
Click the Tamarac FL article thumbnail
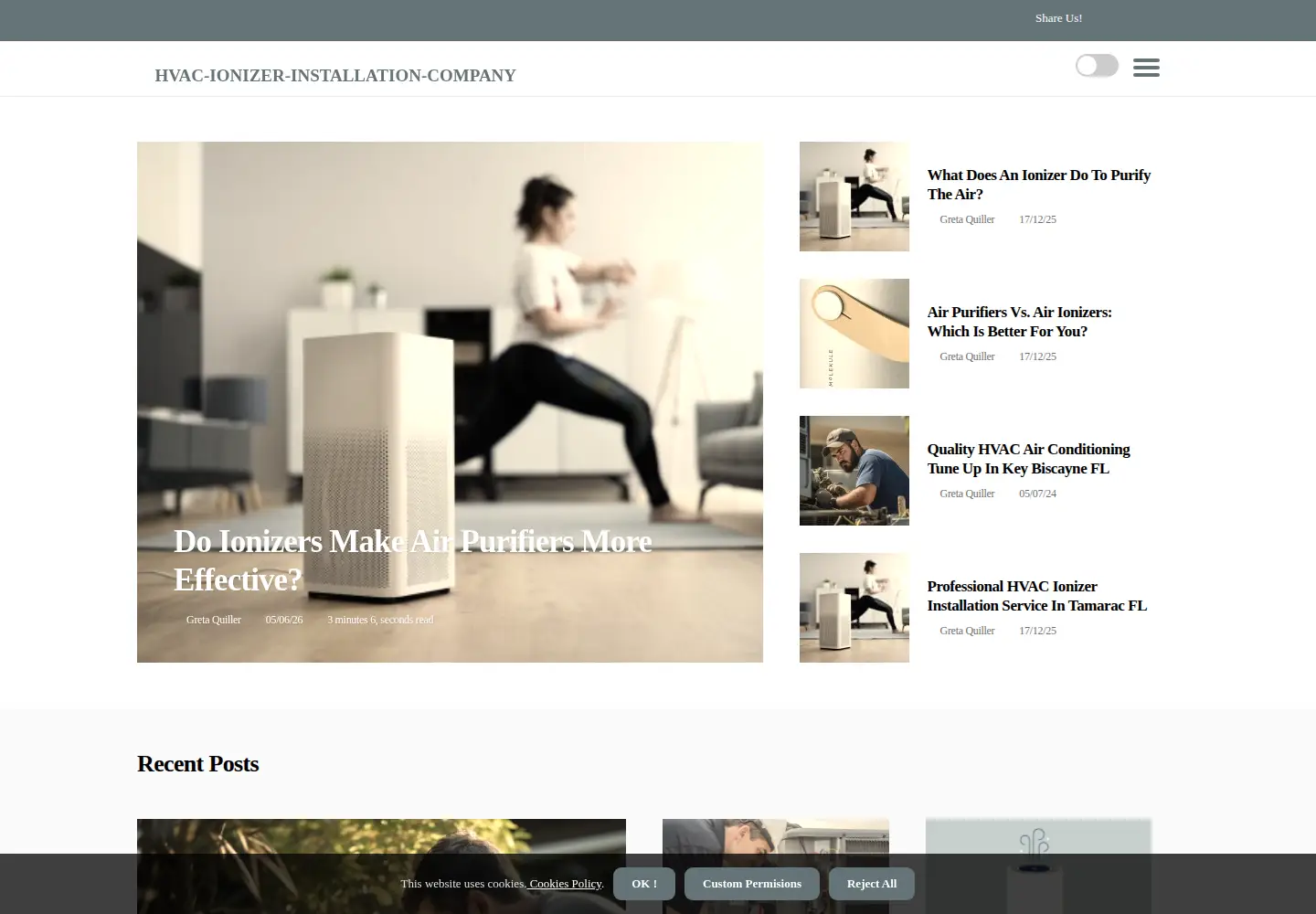click(x=854, y=608)
